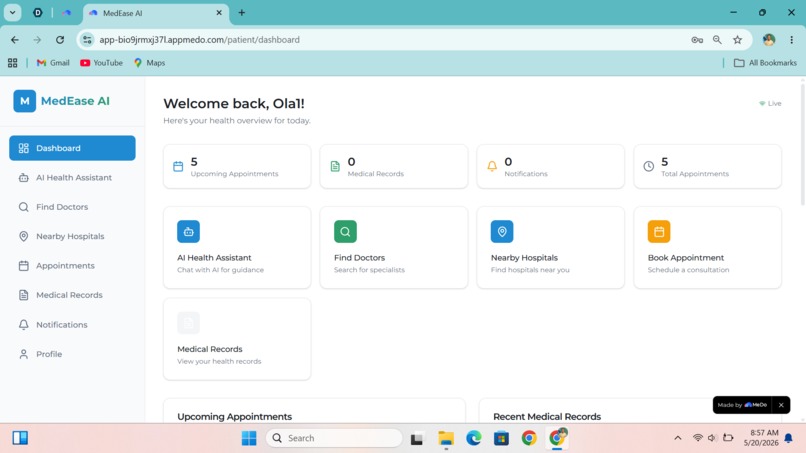Open Notifications in the sidebar
Image resolution: width=806 pixels, height=453 pixels.
[72, 324]
